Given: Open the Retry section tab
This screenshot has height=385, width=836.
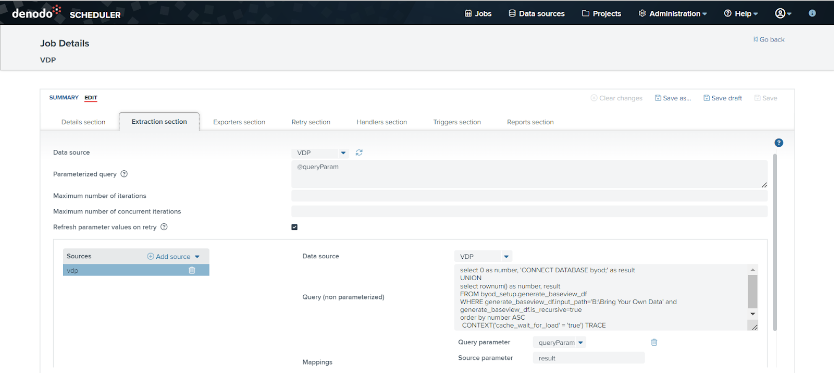Looking at the screenshot, I should 311,122.
